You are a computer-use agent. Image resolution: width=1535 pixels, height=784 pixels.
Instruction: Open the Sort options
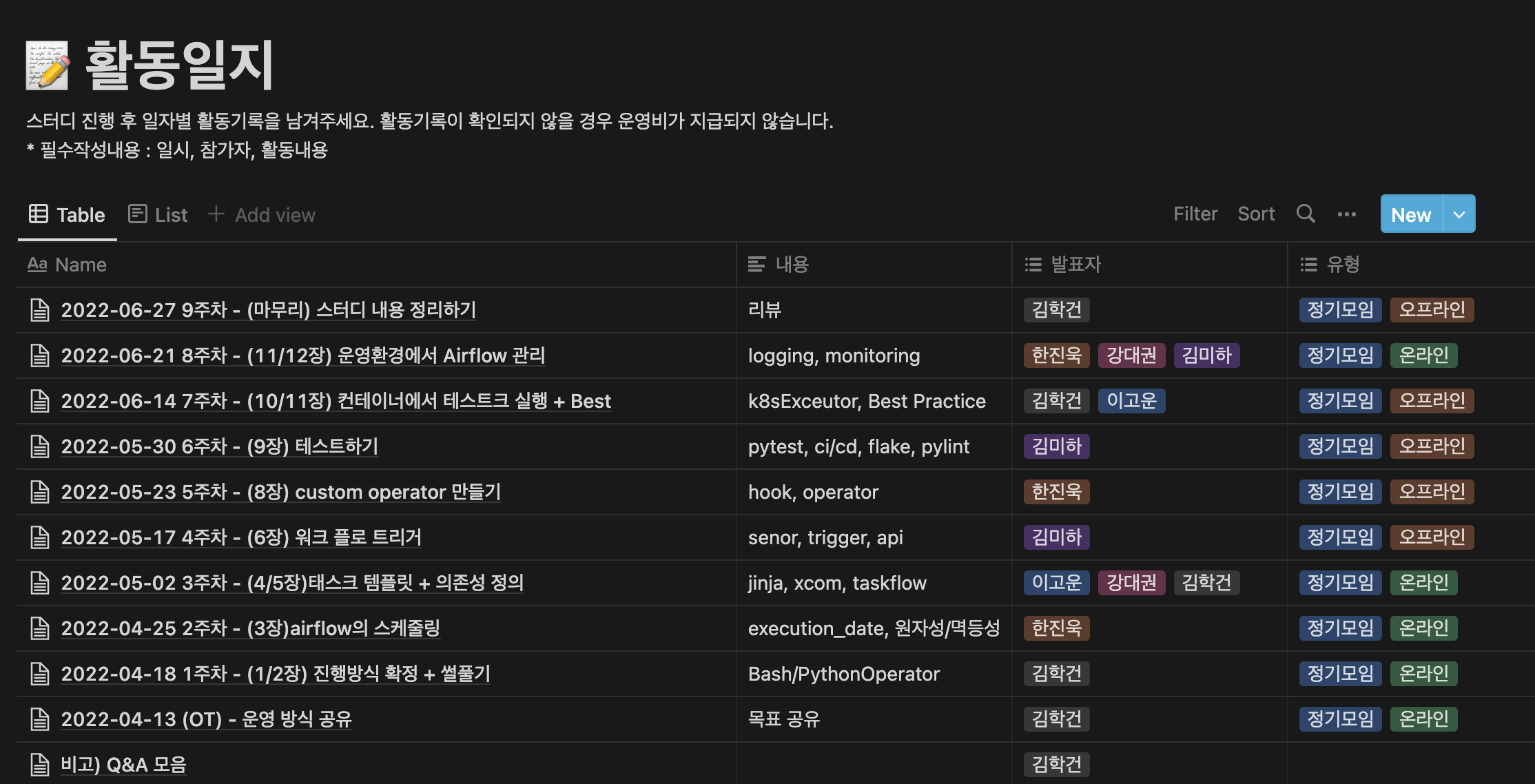tap(1255, 214)
